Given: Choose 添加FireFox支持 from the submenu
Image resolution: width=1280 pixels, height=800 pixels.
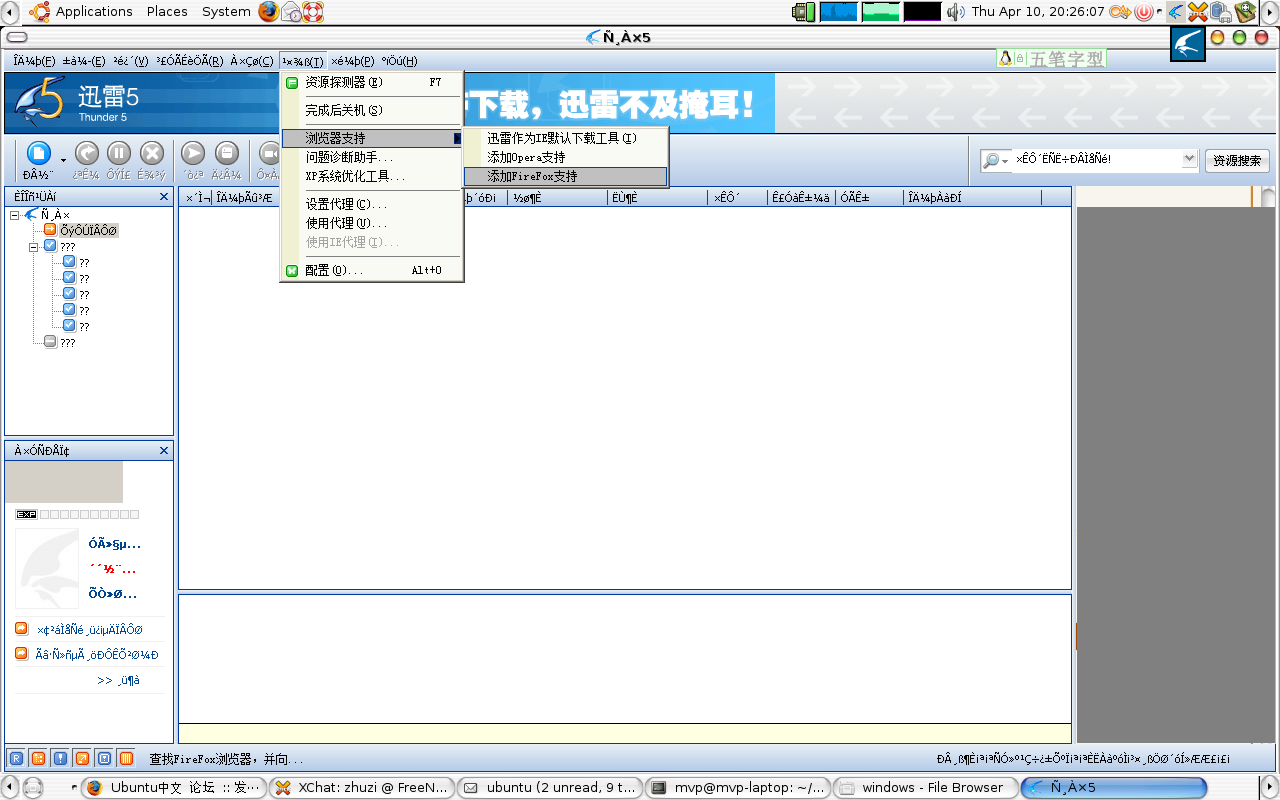Looking at the screenshot, I should (565, 176).
